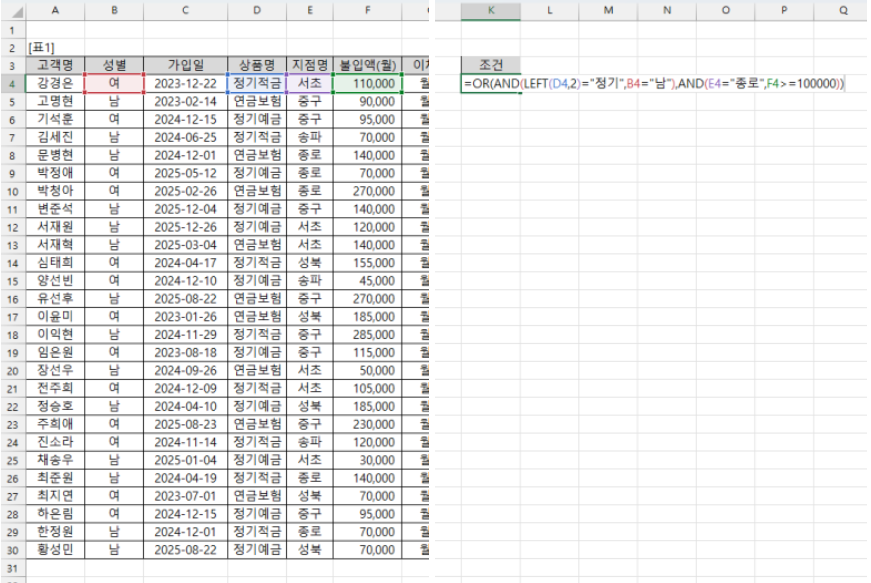Select column K header
The image size is (871, 583).
pyautogui.click(x=490, y=11)
